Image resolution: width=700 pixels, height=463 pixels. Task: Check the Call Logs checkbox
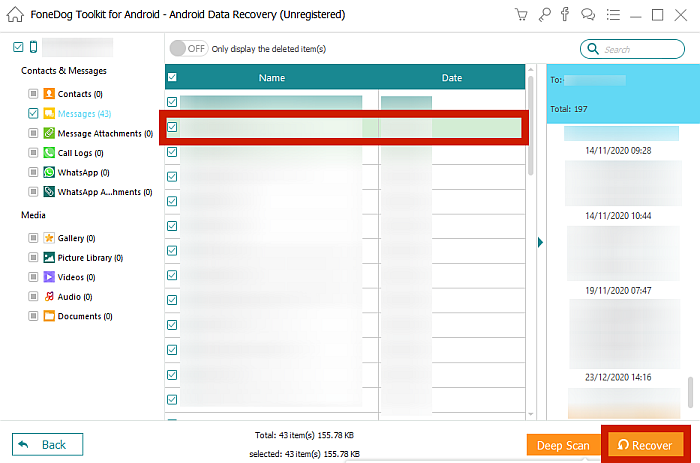tap(33, 153)
